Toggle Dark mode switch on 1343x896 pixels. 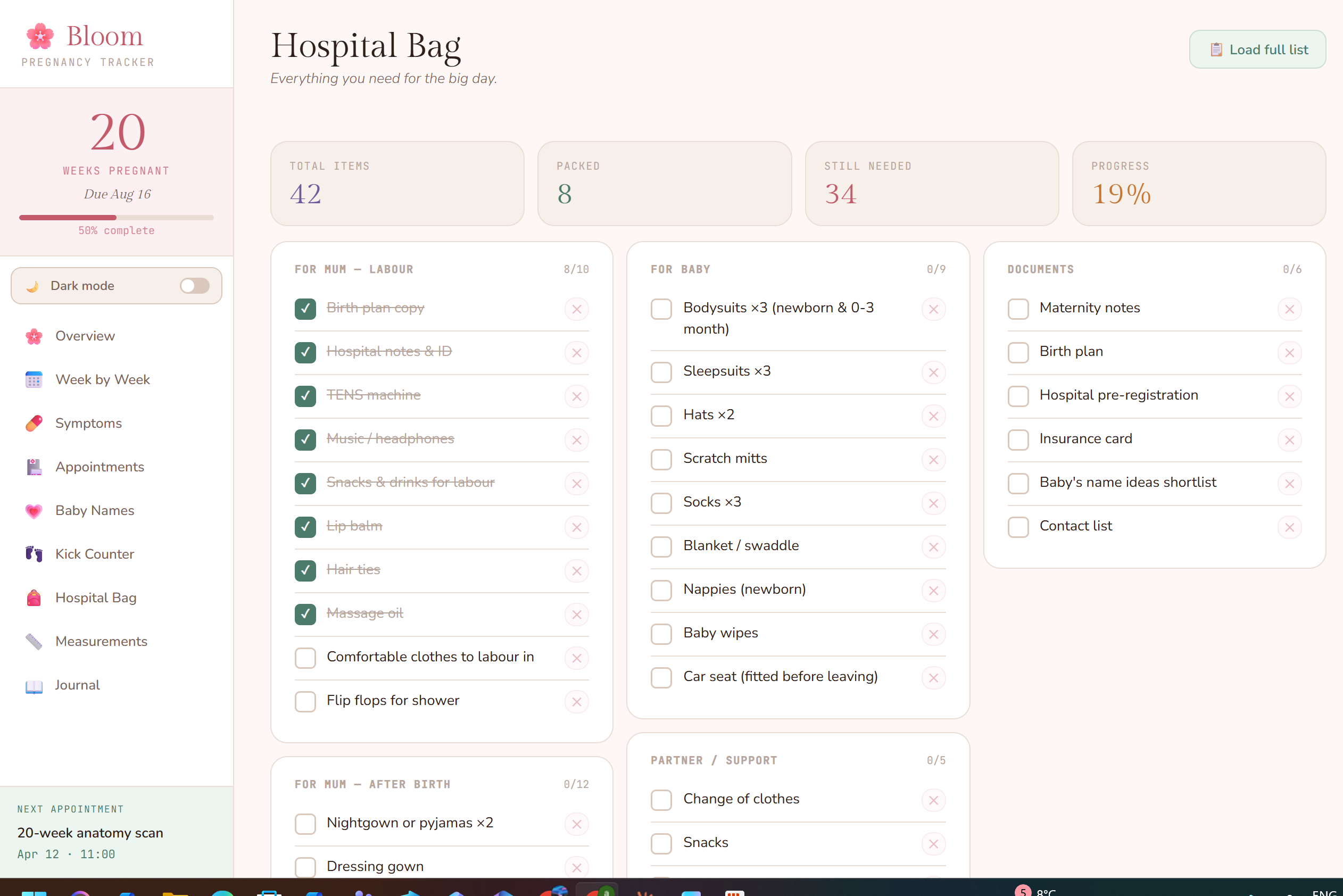(194, 286)
